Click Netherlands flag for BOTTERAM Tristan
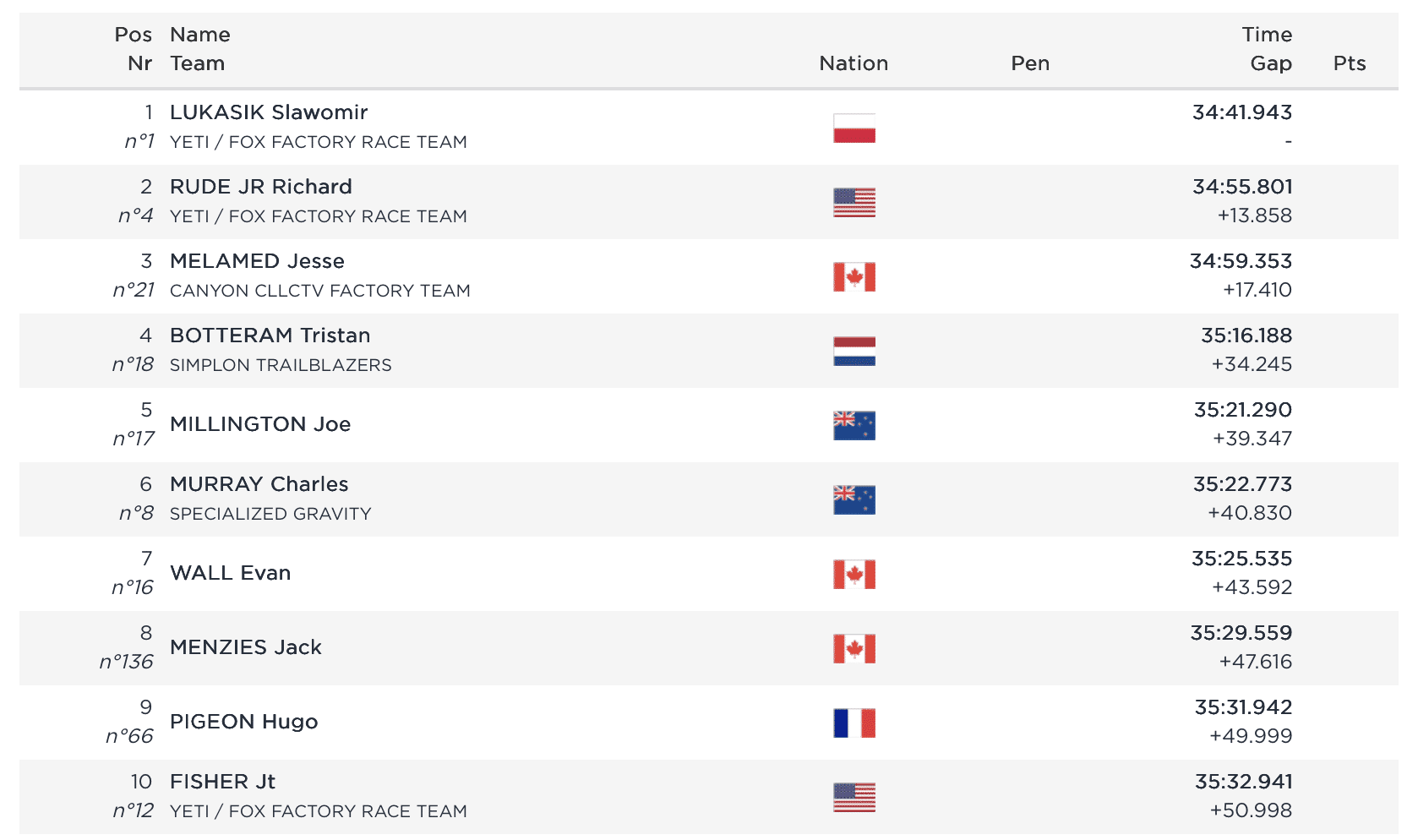Screen dimensions: 1418x840 point(854,352)
